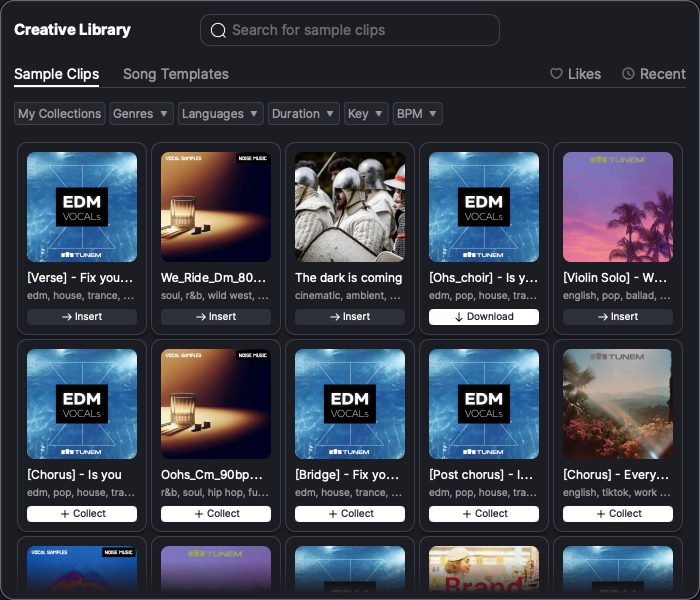Expand the Languages filter dropdown
The width and height of the screenshot is (700, 600).
point(221,113)
